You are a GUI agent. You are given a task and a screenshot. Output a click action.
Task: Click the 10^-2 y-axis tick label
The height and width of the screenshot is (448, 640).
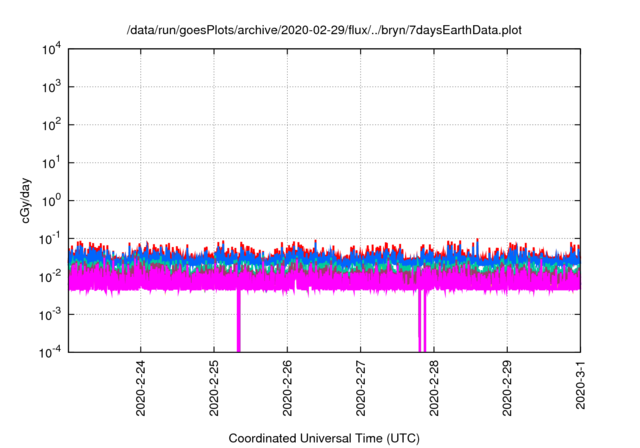50,276
